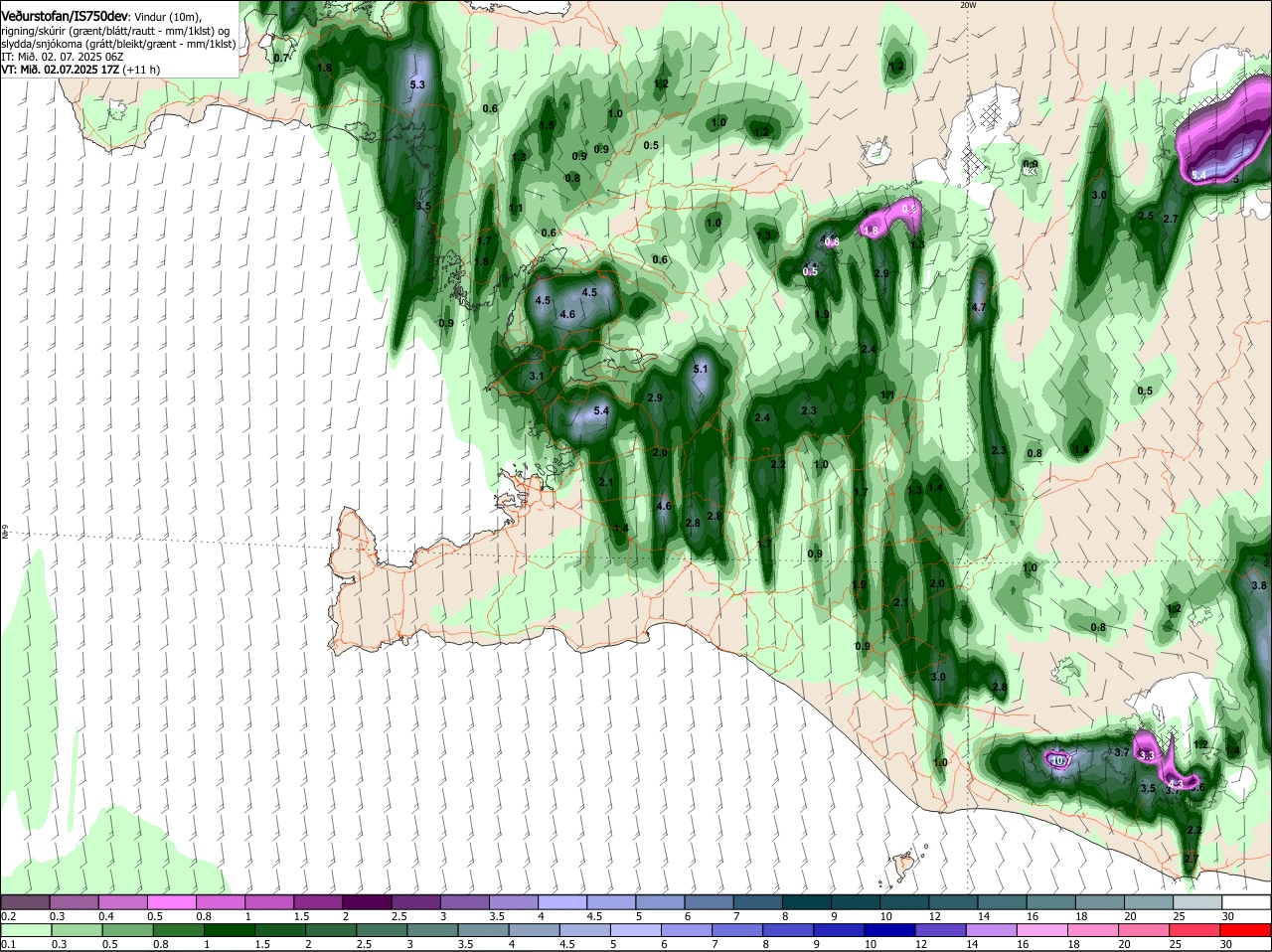Screen dimensions: 1272x952
Task: Select the rain legend swatch for 2–2.5 mm
Action: pyautogui.click(x=330, y=930)
